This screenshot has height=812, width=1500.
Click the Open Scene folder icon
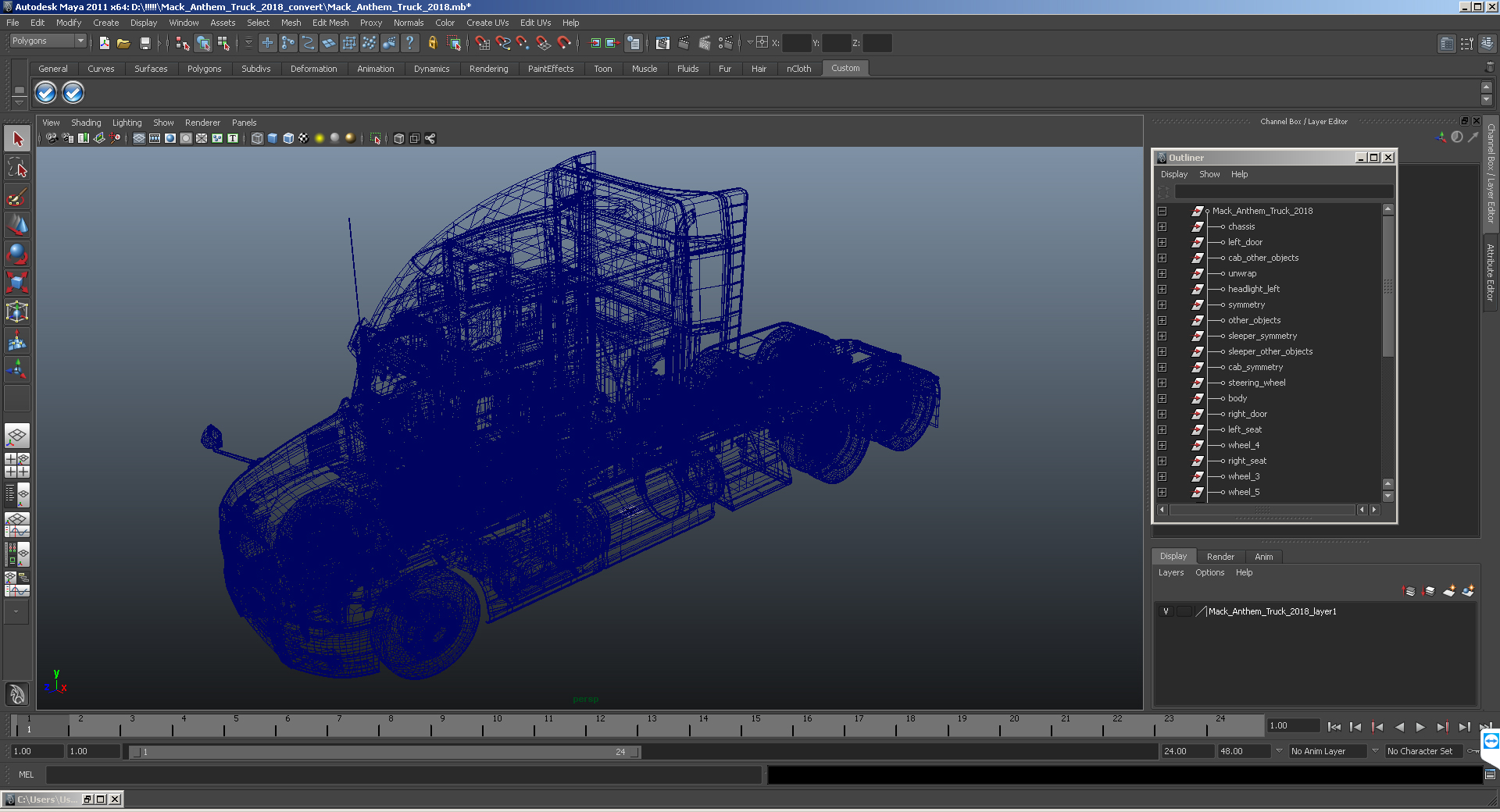point(123,43)
